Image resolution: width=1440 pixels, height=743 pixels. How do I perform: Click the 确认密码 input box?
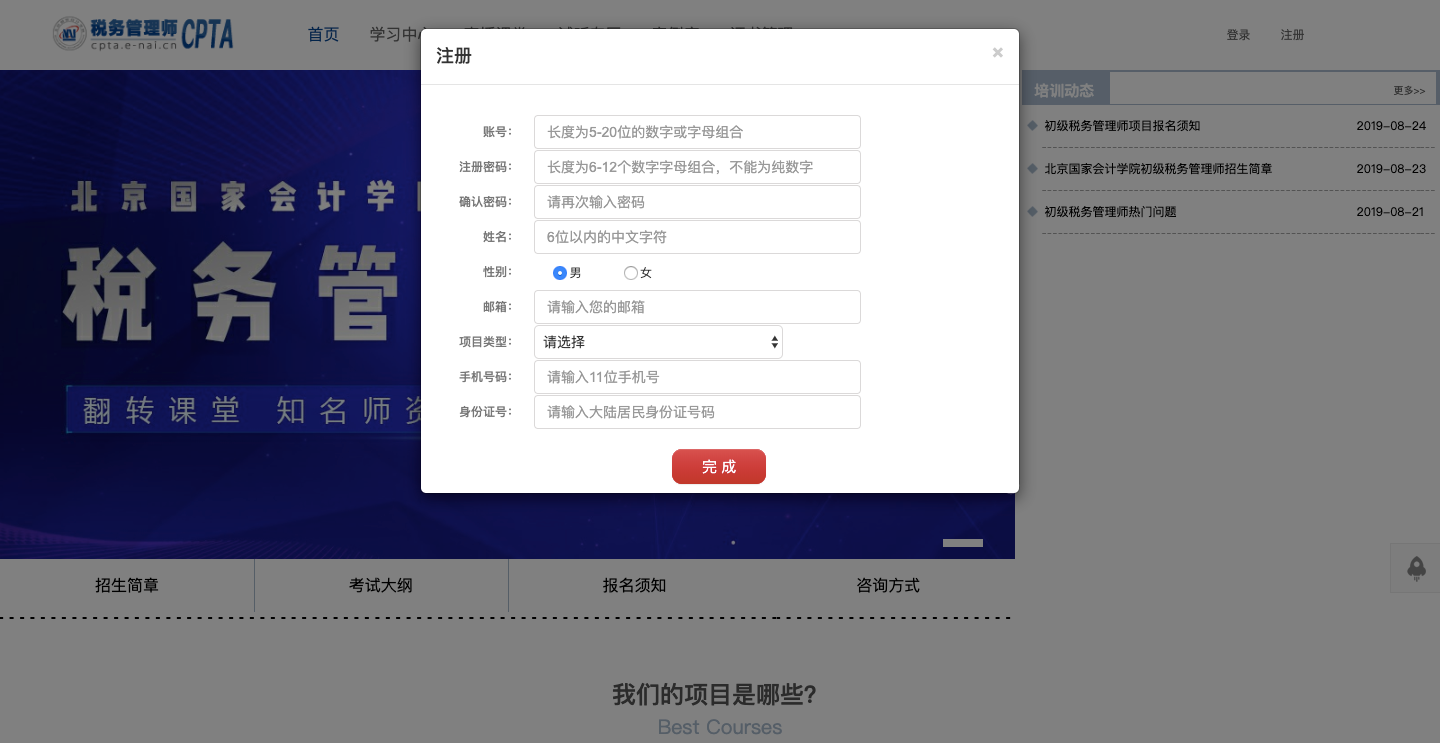pos(697,202)
